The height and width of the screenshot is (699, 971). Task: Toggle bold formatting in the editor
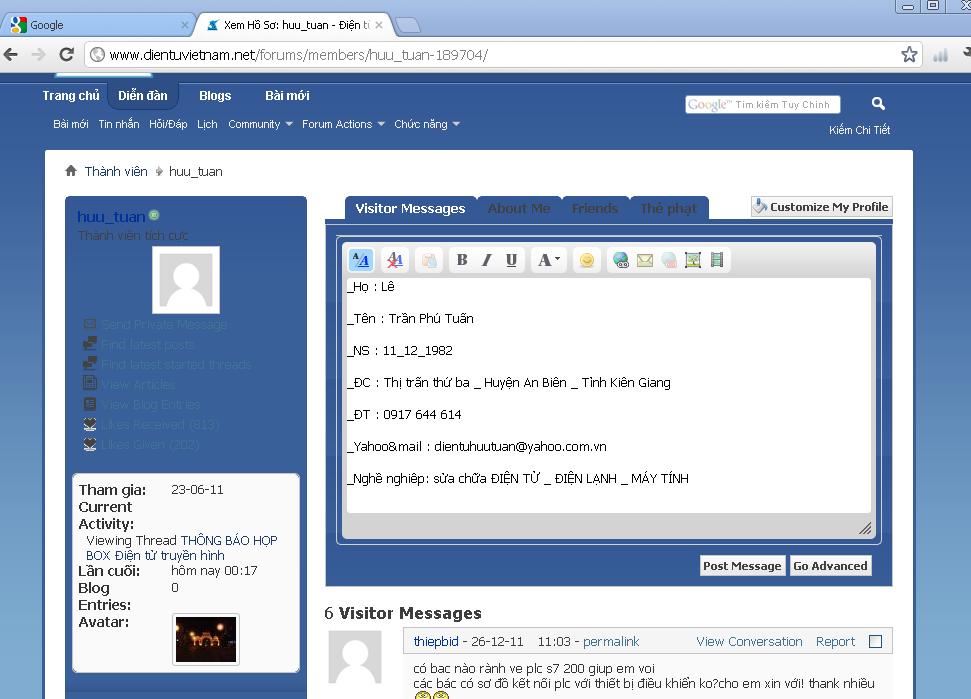(x=462, y=260)
